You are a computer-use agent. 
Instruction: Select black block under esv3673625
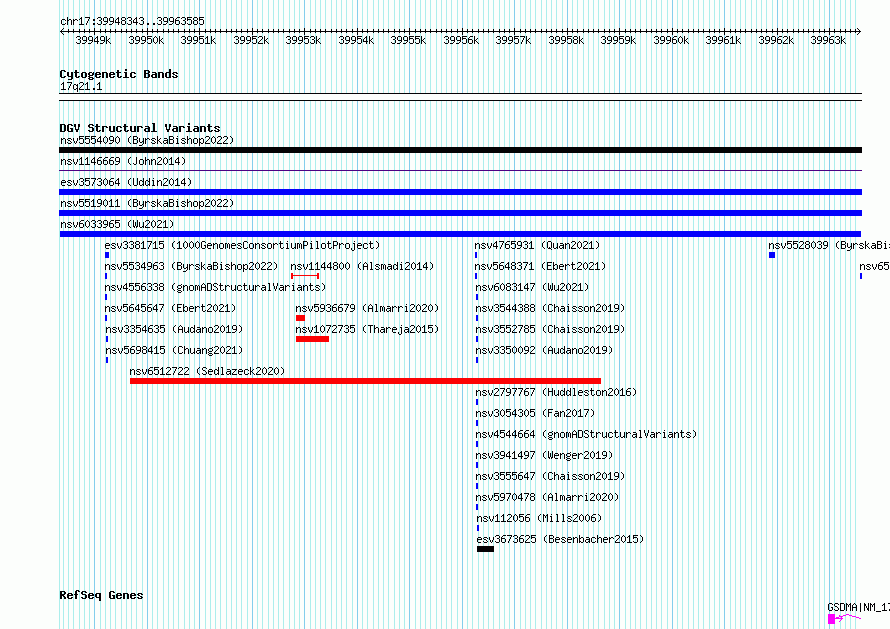(485, 549)
